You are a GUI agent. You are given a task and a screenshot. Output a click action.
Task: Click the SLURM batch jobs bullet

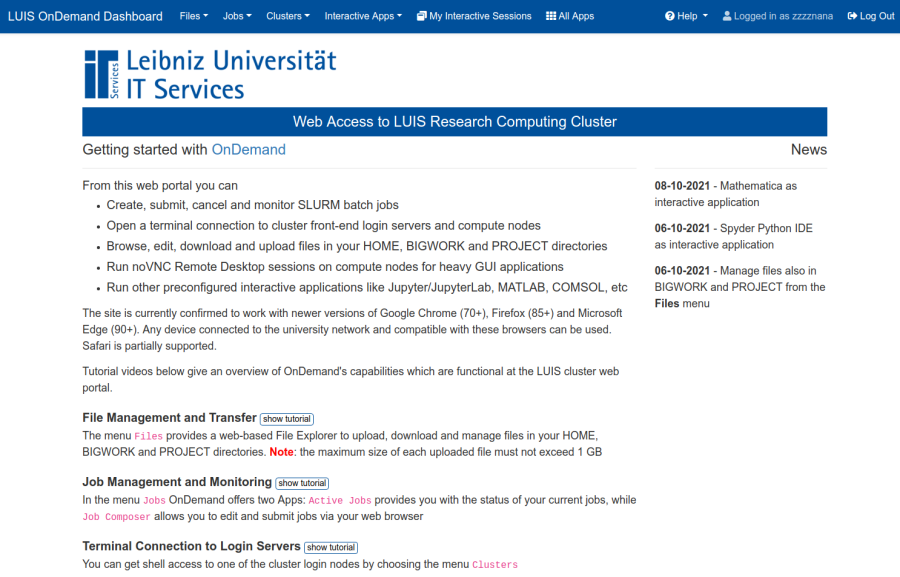coord(253,206)
